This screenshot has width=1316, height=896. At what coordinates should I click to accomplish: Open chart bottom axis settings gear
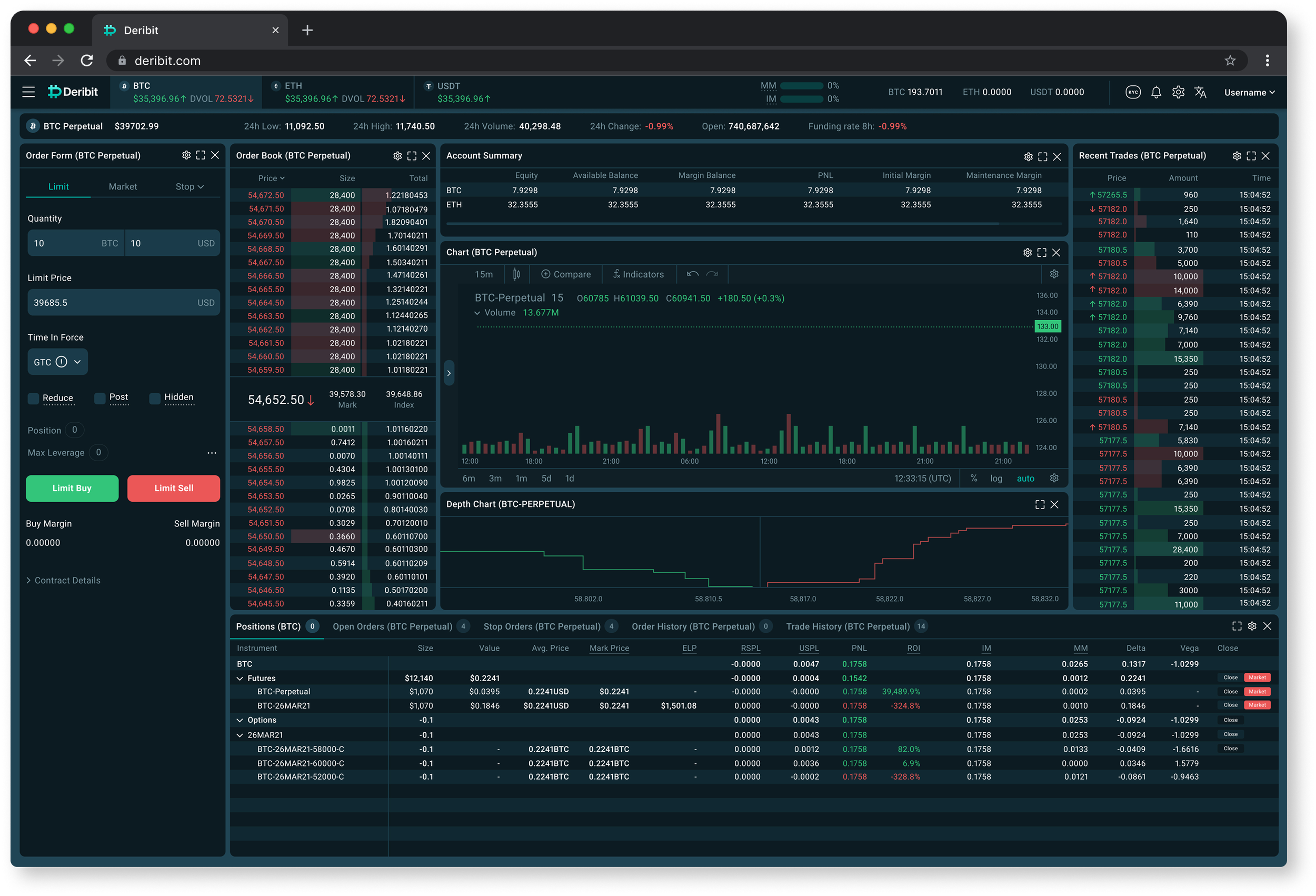1054,478
